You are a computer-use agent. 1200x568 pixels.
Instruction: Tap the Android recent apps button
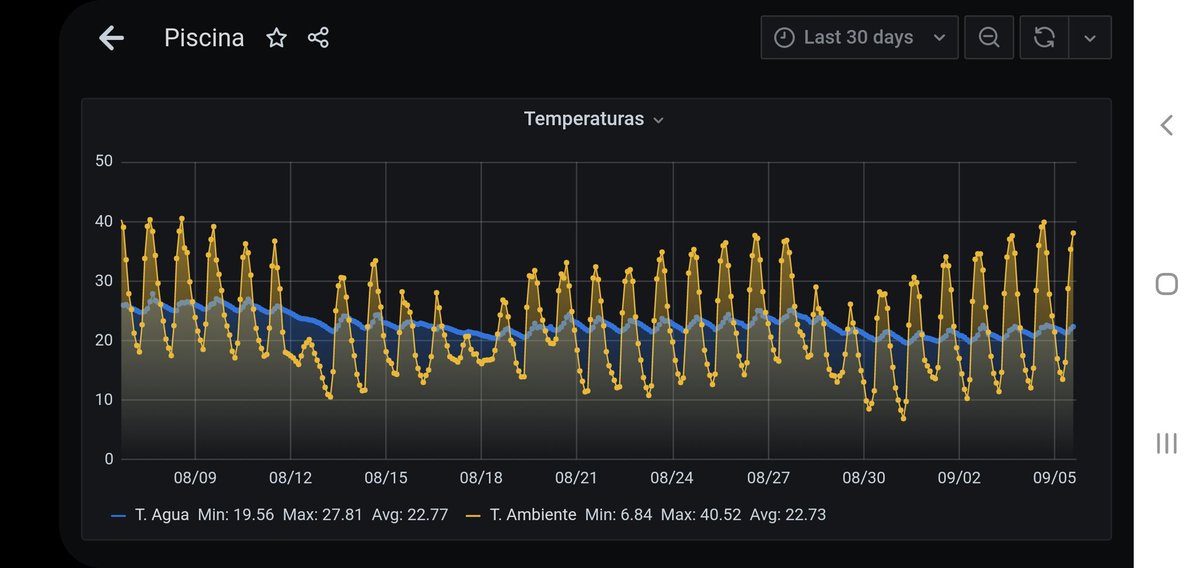pos(1166,443)
